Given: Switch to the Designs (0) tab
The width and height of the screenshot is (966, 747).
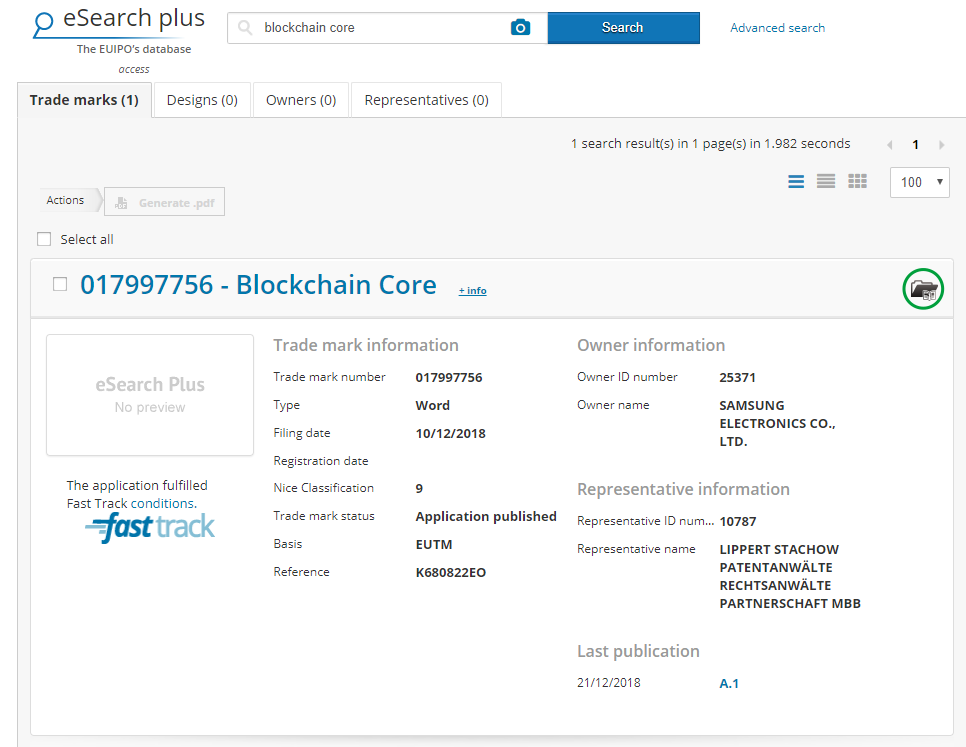Looking at the screenshot, I should click(x=202, y=100).
